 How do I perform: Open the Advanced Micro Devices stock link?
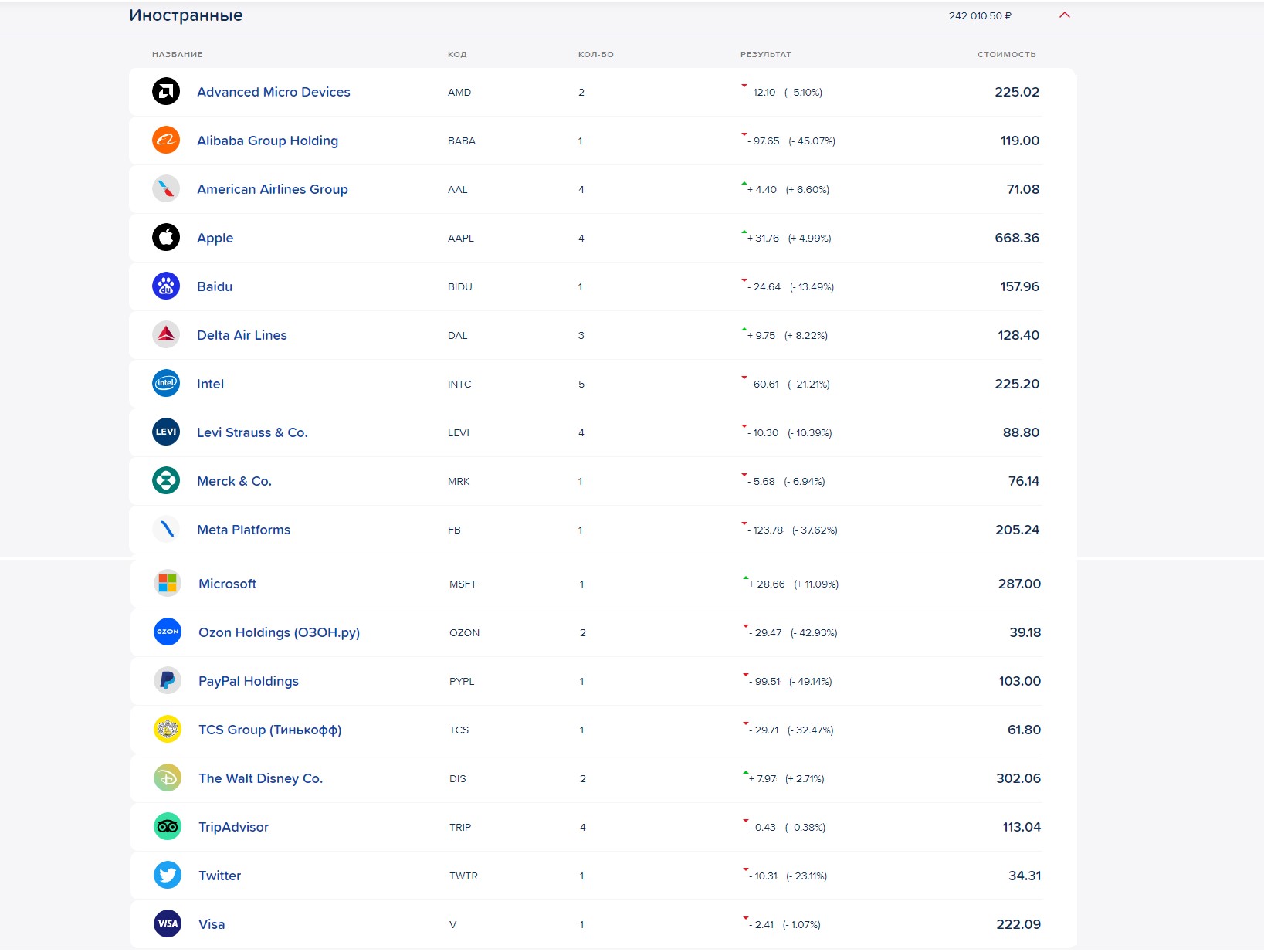coord(273,92)
